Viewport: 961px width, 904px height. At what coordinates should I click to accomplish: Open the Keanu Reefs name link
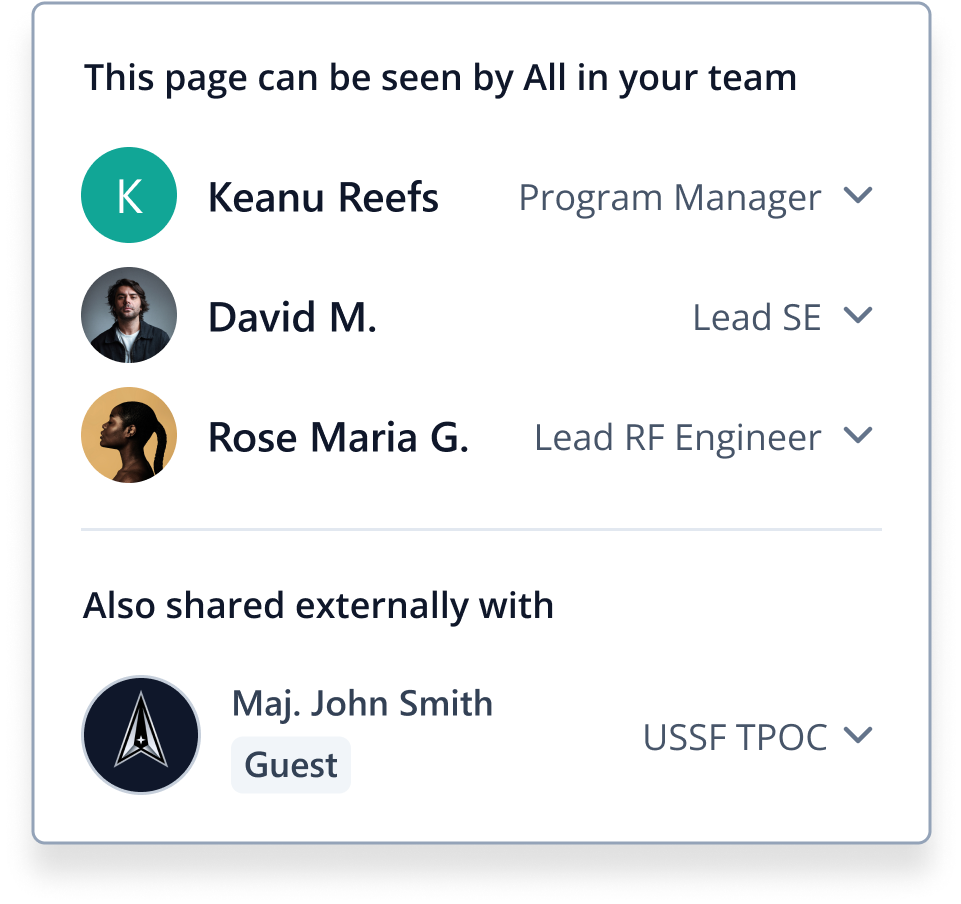pyautogui.click(x=323, y=197)
